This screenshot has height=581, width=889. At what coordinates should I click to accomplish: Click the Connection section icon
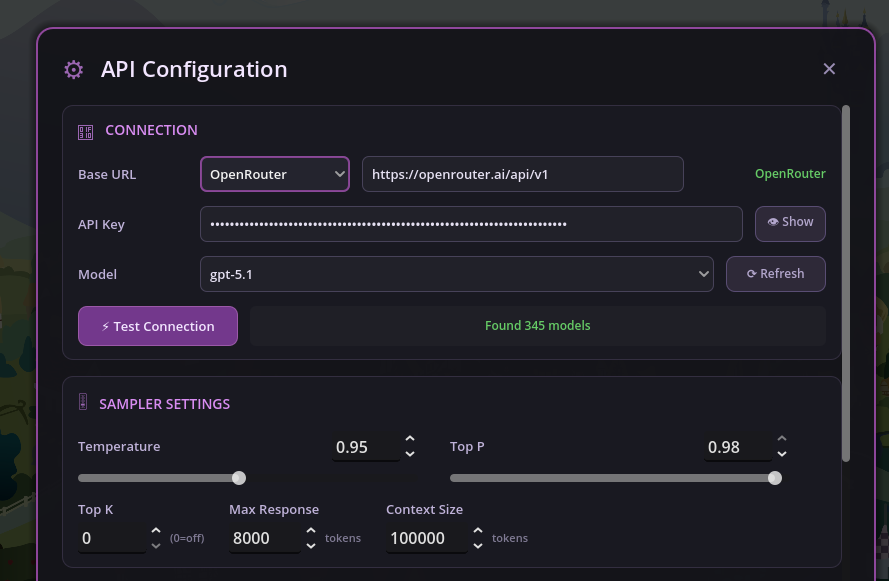click(86, 131)
